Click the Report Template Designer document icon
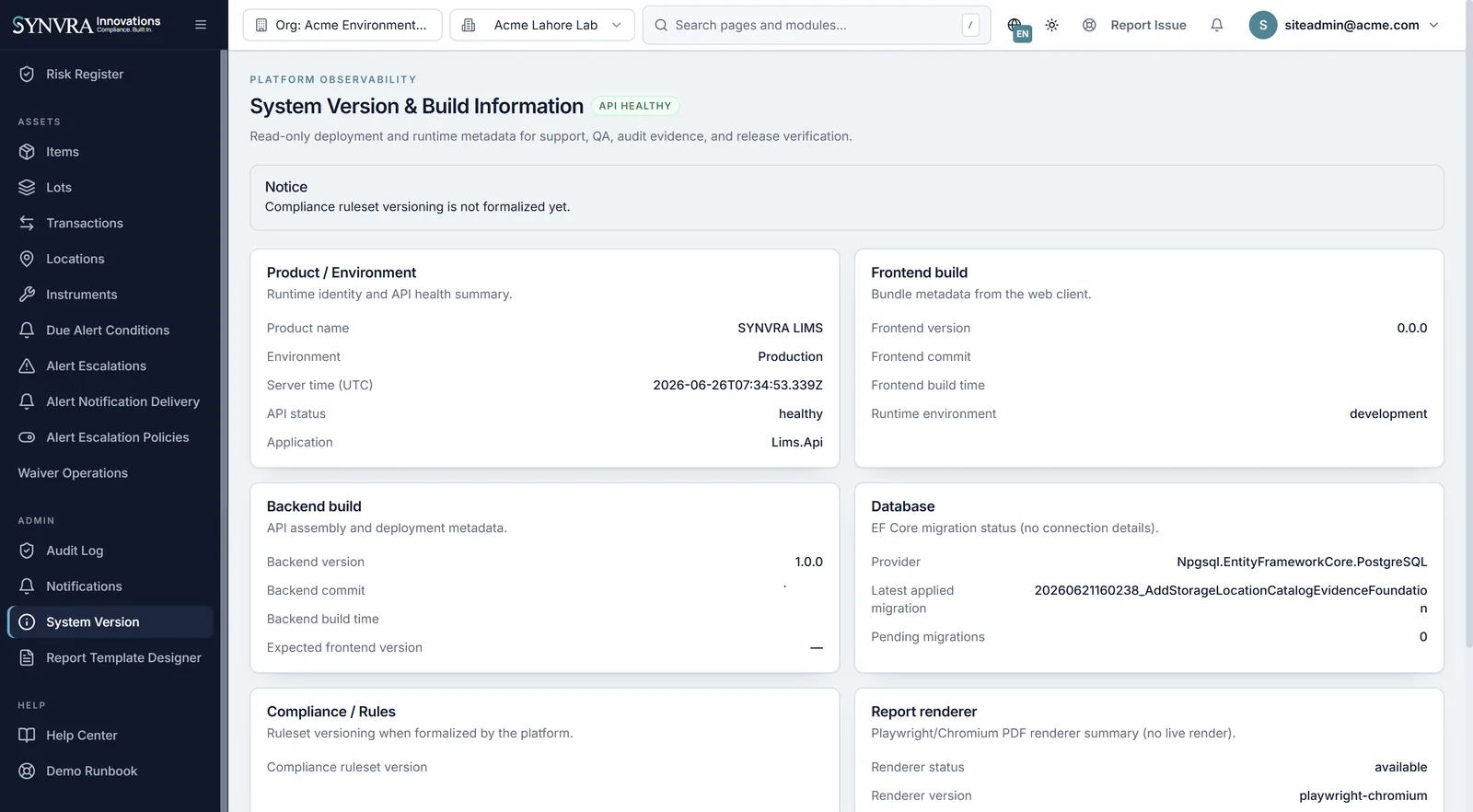The height and width of the screenshot is (812, 1473). [x=27, y=658]
